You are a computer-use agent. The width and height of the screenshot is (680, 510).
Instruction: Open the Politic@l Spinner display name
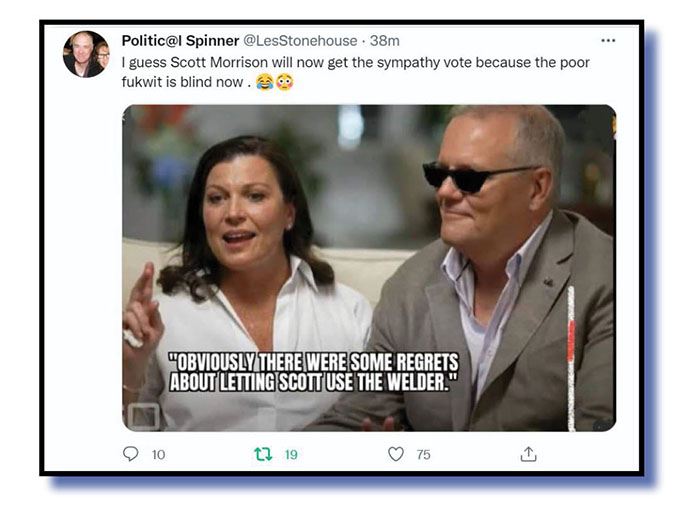[180, 41]
